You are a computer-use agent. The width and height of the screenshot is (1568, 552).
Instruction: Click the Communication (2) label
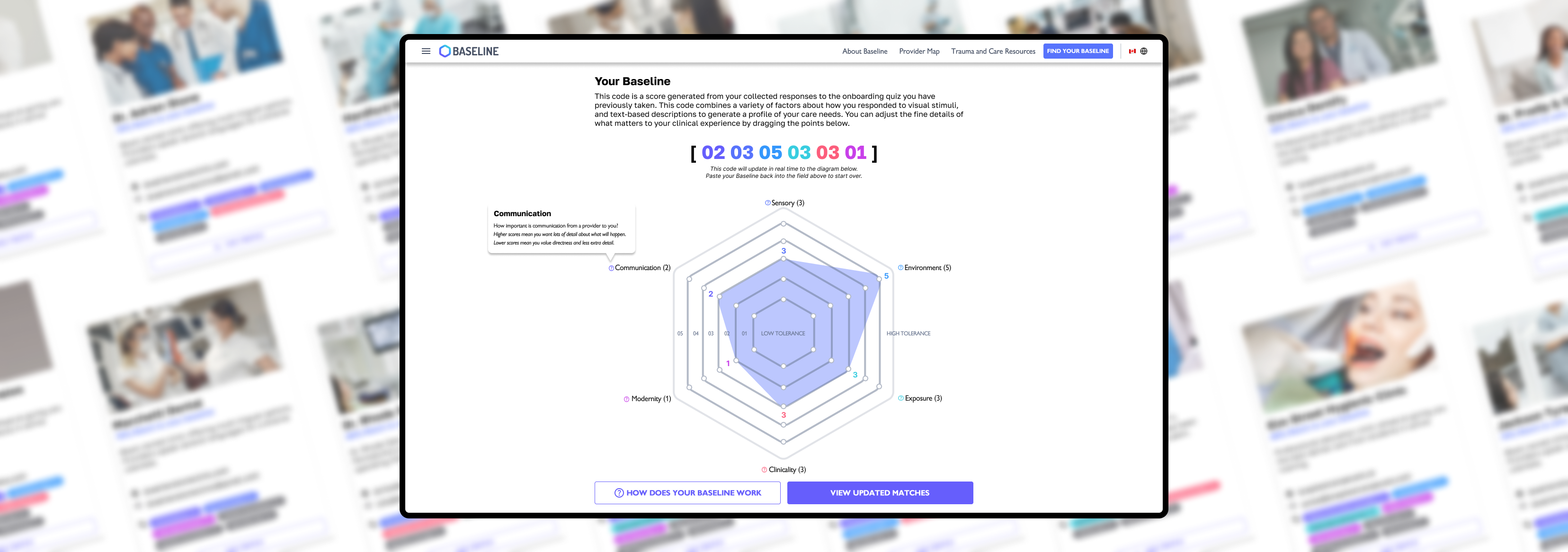tap(642, 268)
